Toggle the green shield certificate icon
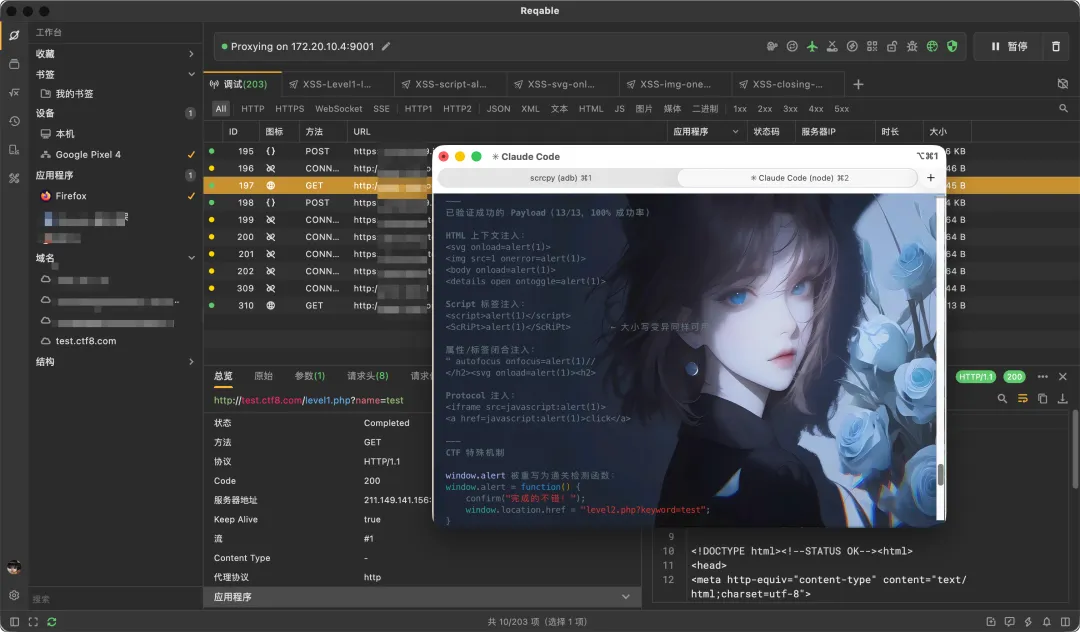 [x=952, y=46]
